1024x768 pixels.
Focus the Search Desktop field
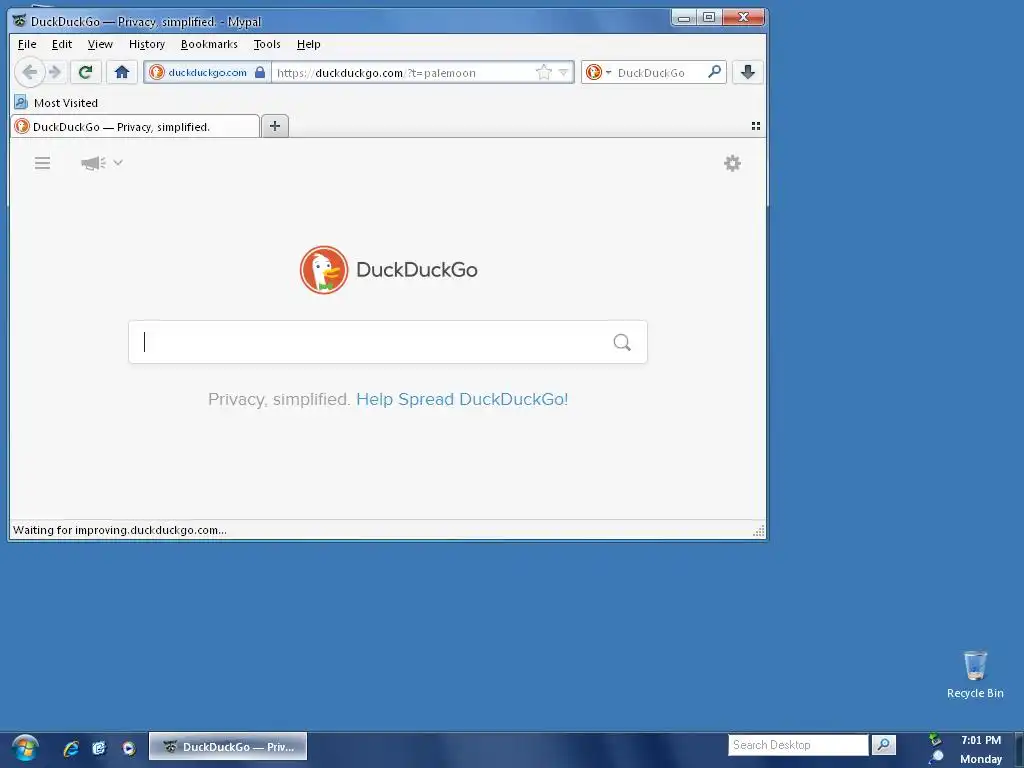pyautogui.click(x=798, y=745)
